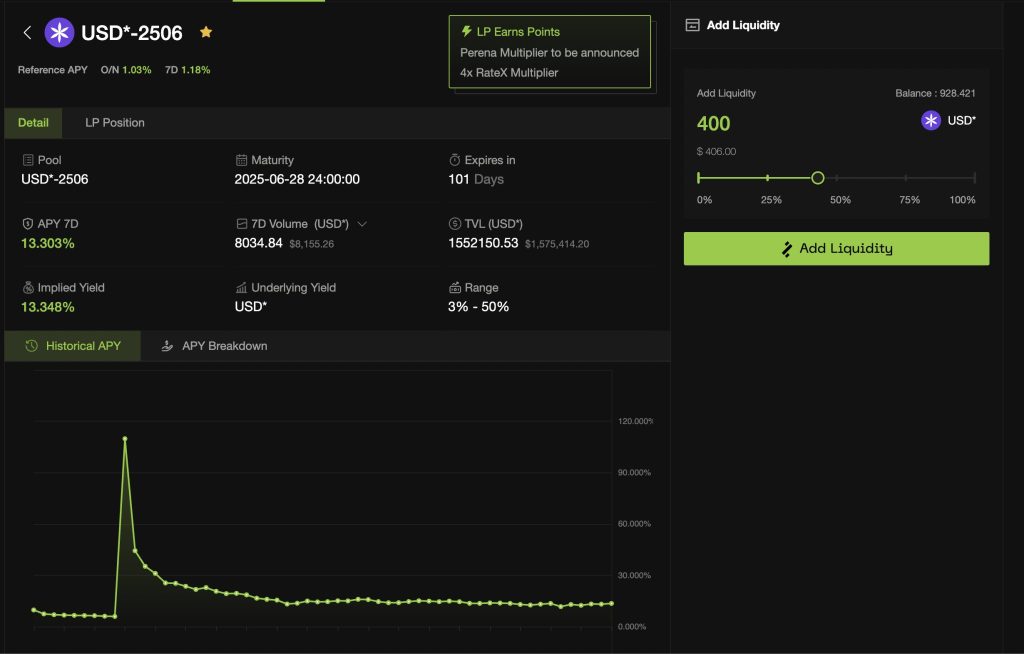Click the 400 liquidity amount input

point(714,123)
